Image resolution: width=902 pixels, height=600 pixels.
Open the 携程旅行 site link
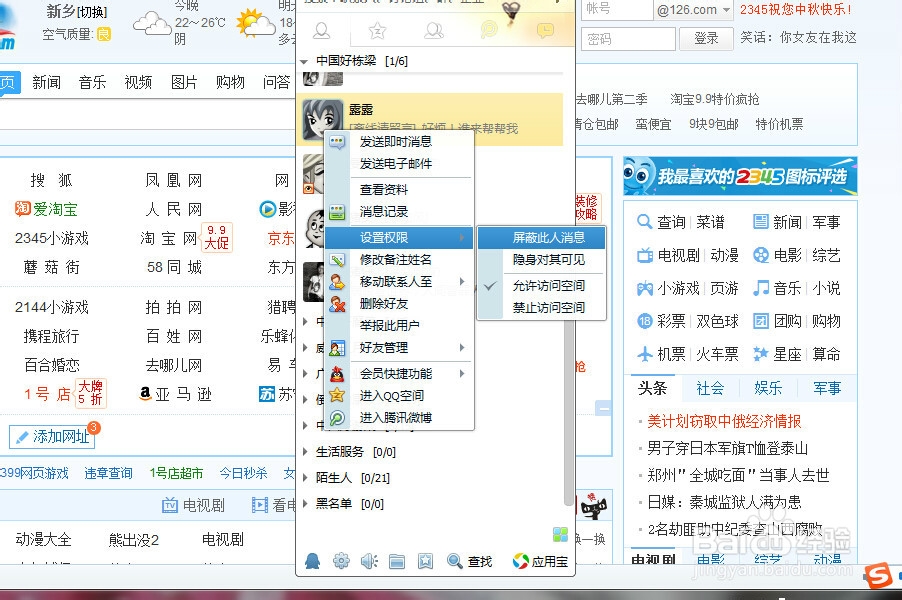52,336
